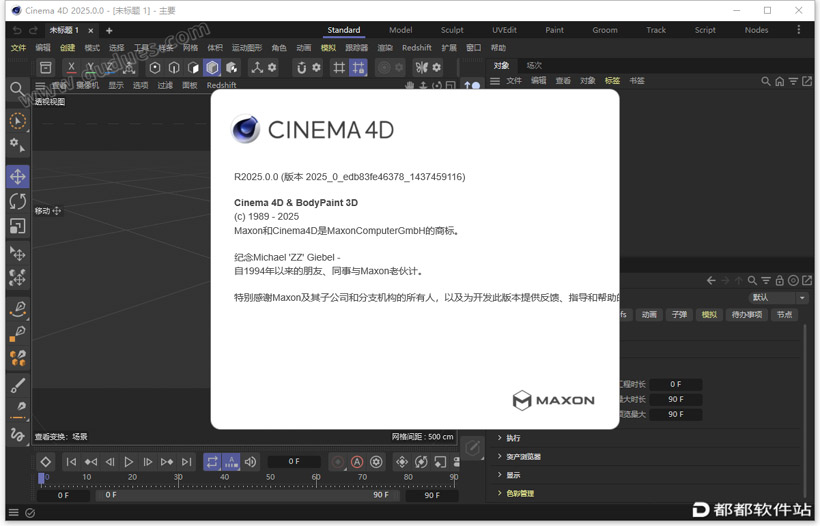Toggle locked workplane grid mode
The image size is (820, 526).
click(x=358, y=67)
